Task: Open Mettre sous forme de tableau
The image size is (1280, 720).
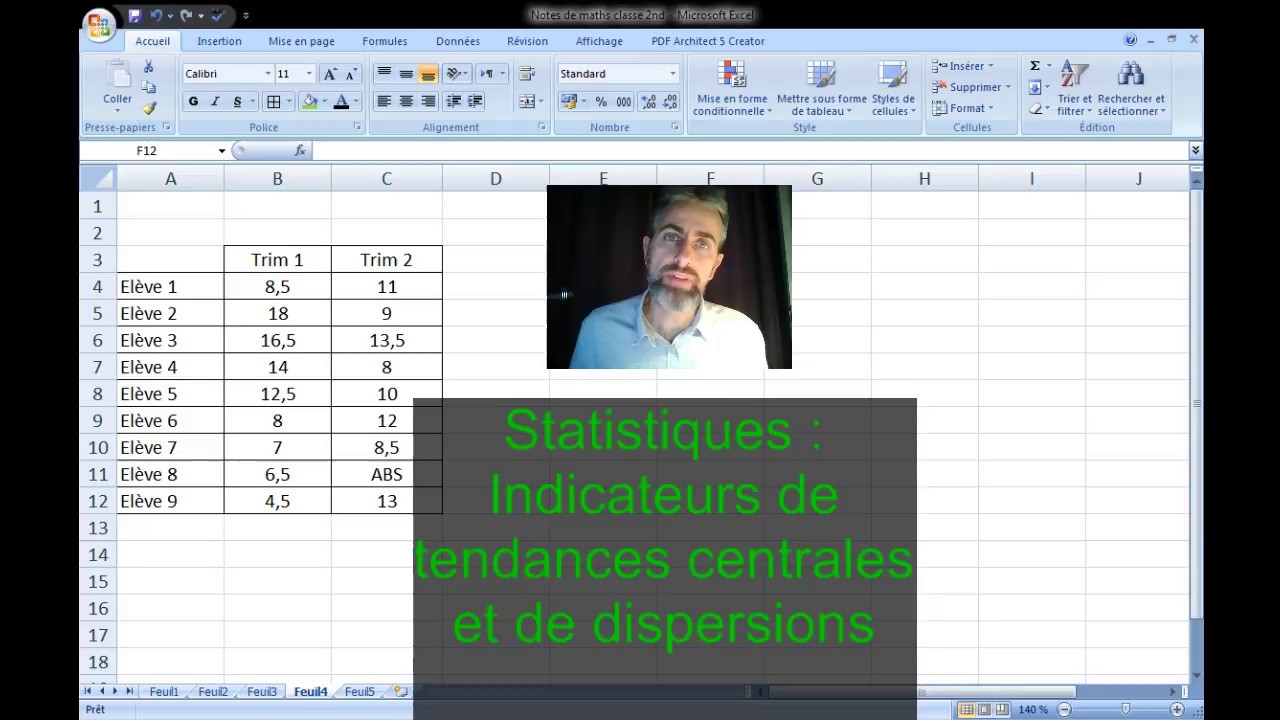Action: point(821,89)
